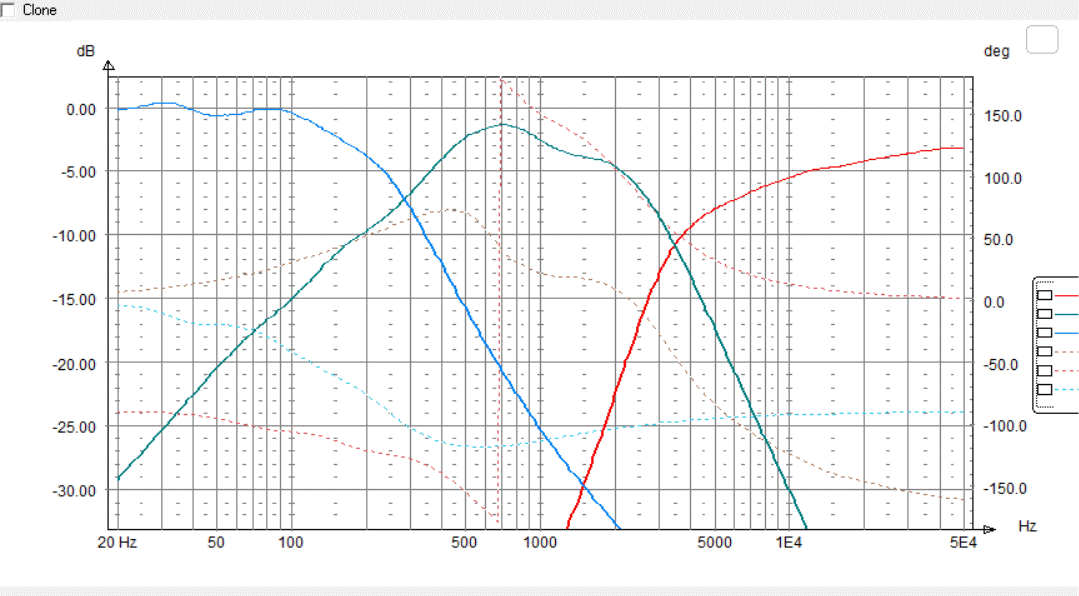Viewport: 1079px width, 596px height.
Task: Click the deg axis unit label
Action: [996, 51]
